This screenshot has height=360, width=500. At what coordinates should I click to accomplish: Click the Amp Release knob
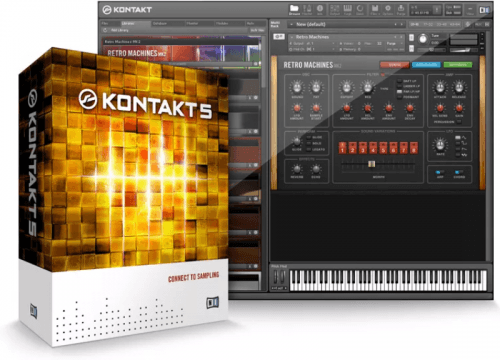459,87
